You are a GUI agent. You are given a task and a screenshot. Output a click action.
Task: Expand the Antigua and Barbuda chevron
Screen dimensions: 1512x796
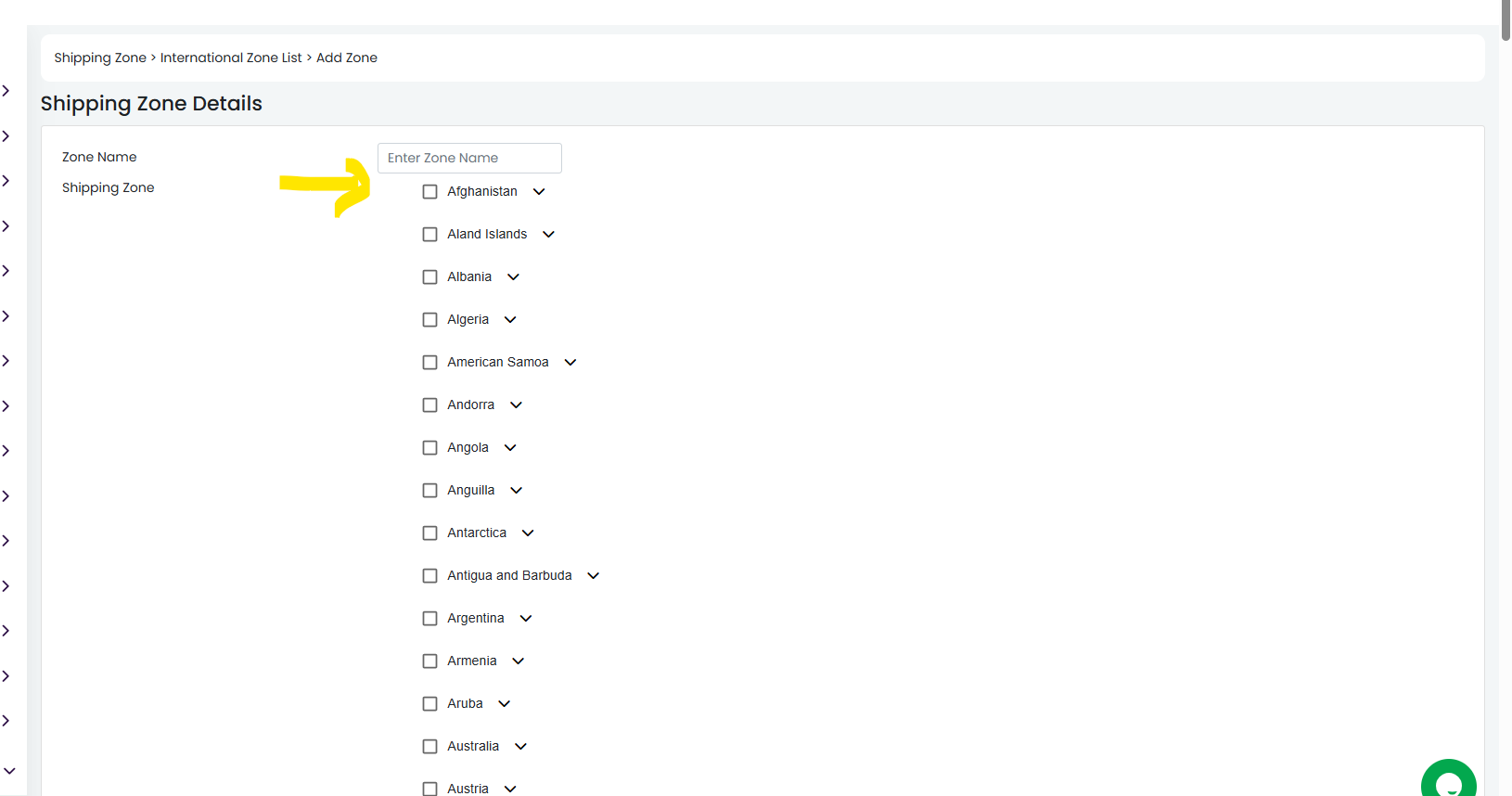pyautogui.click(x=594, y=576)
